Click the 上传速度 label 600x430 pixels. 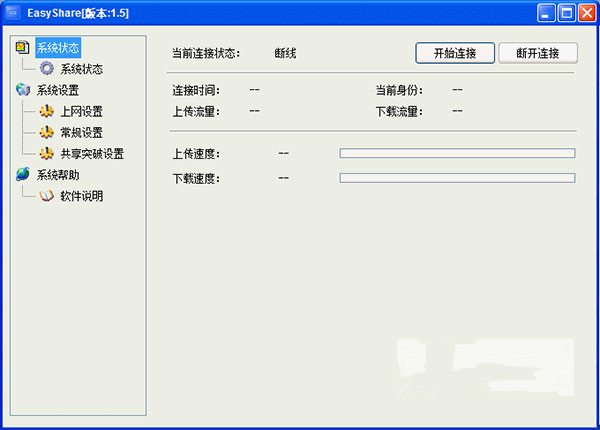(196, 154)
